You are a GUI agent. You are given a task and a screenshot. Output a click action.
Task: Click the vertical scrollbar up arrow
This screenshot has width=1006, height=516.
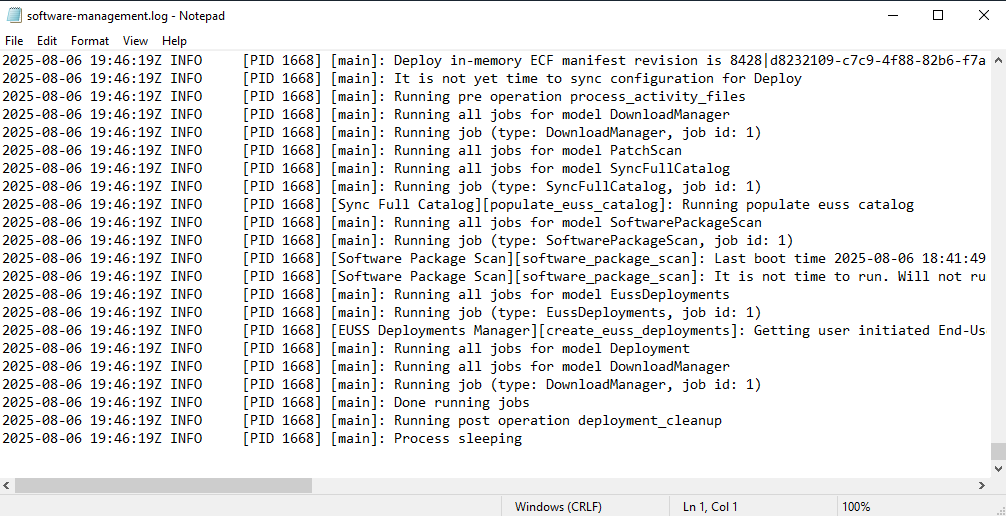[998, 59]
